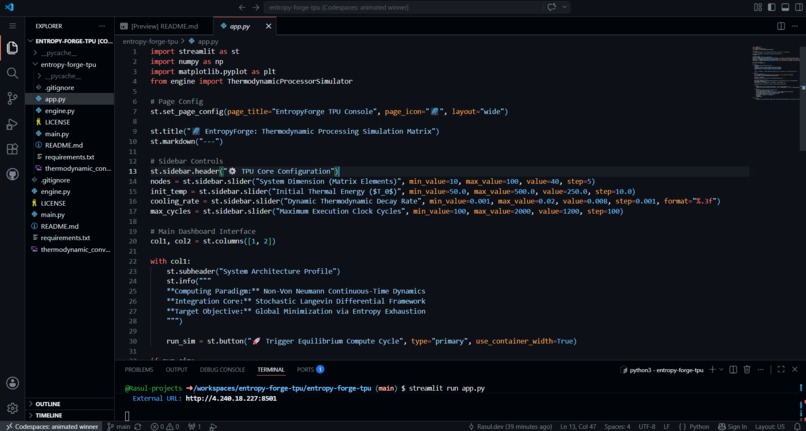The image size is (806, 431).
Task: Show errors and warnings count
Action: click(164, 427)
